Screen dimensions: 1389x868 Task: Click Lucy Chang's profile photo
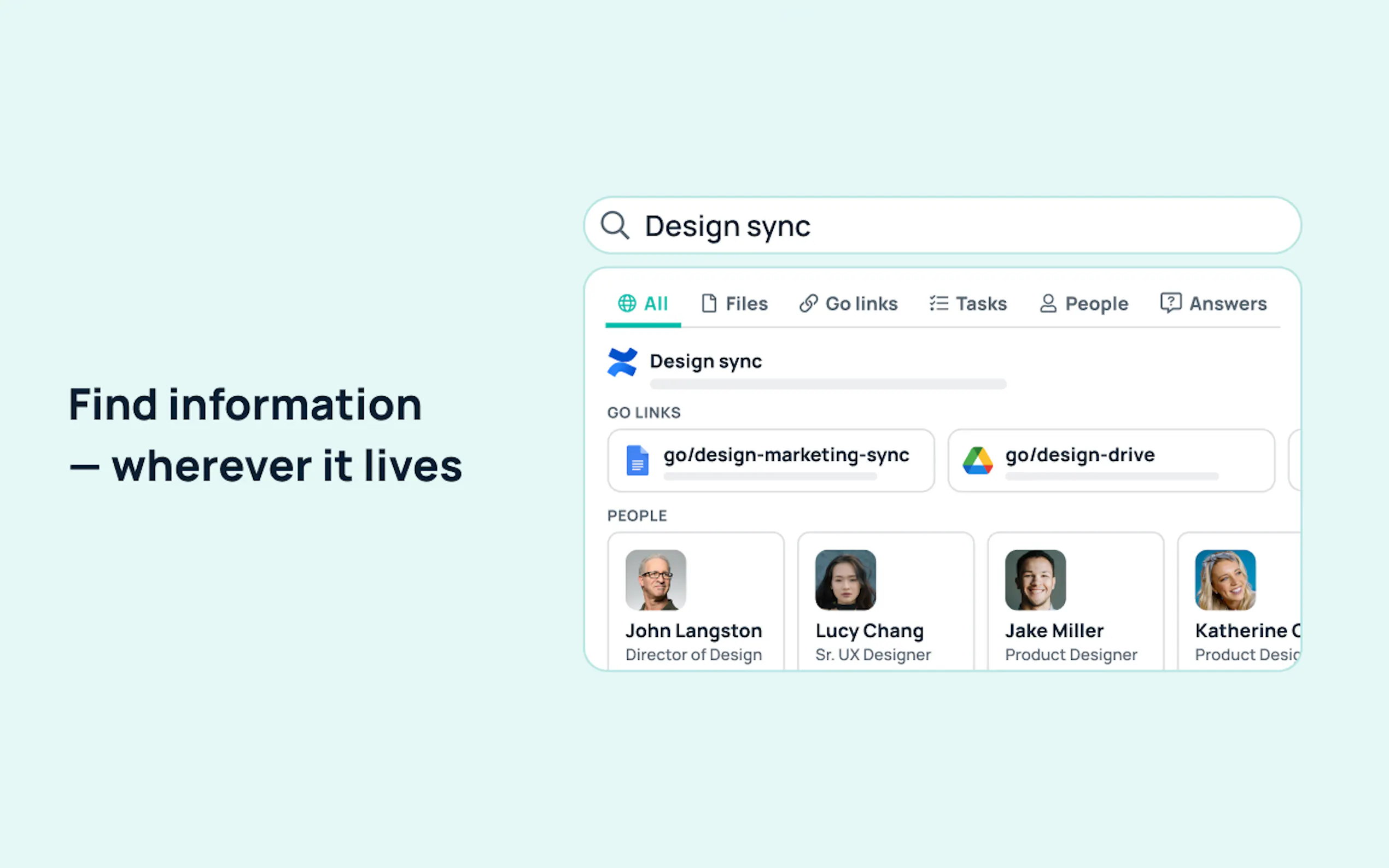[845, 580]
